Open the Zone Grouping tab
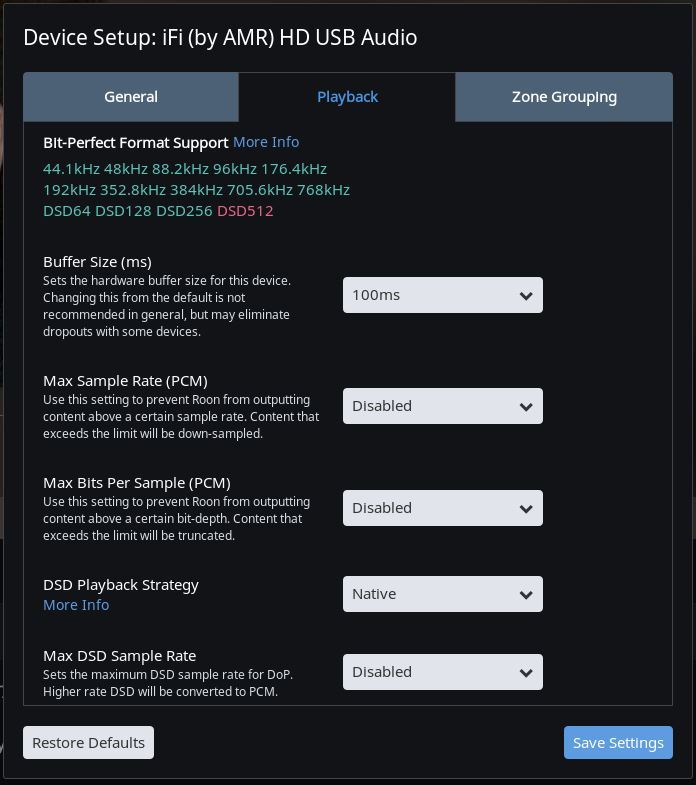This screenshot has width=696, height=785. (564, 97)
